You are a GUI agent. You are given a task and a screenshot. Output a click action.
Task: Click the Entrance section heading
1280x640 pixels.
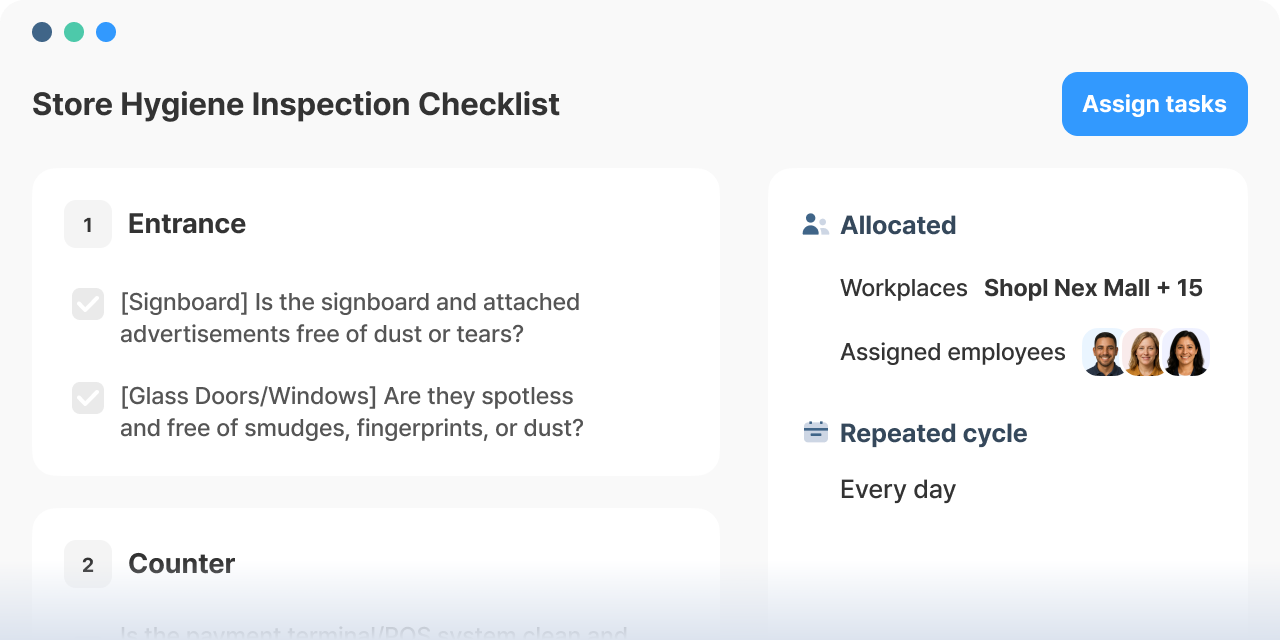[187, 224]
